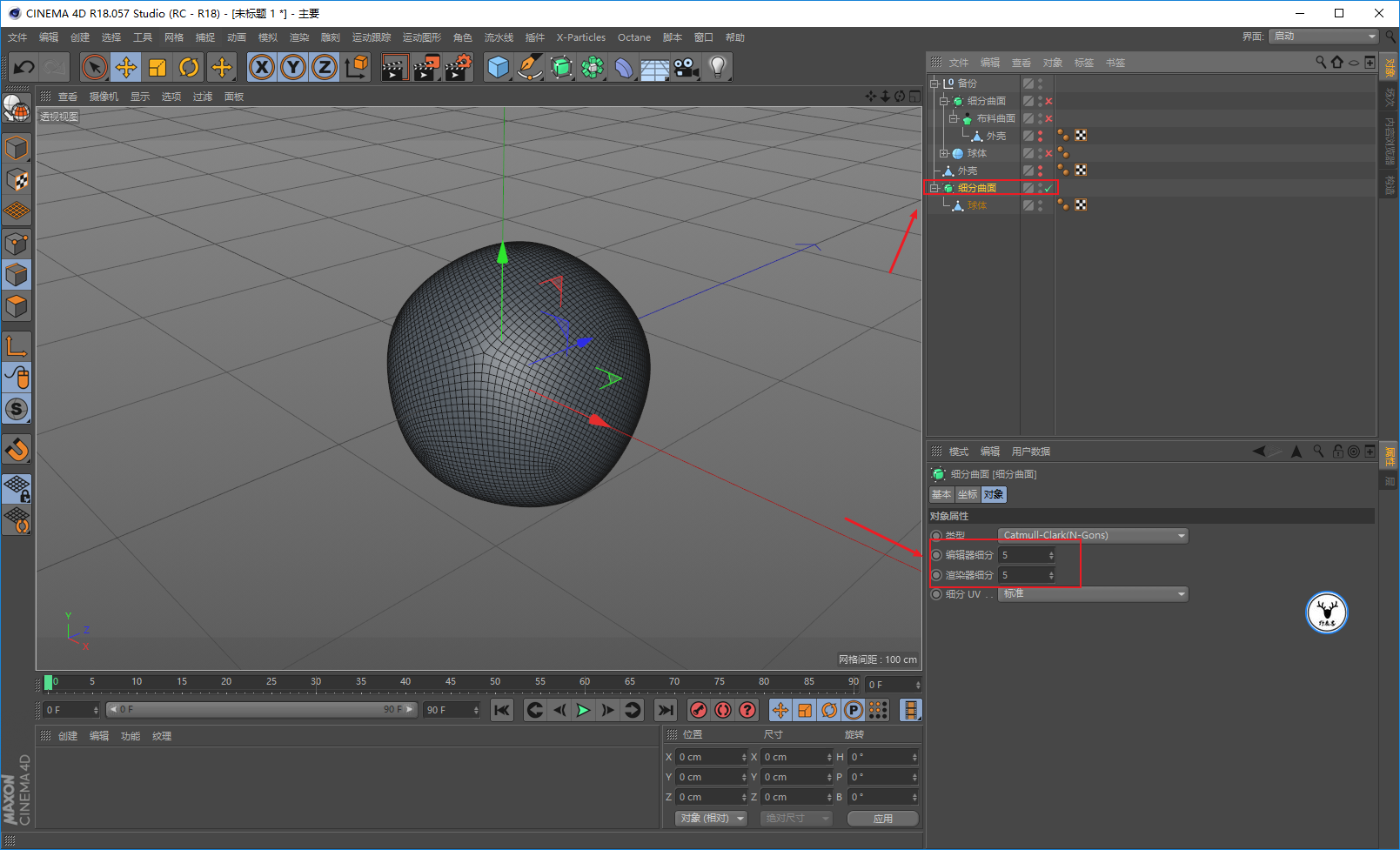This screenshot has width=1400, height=850.
Task: Open material manager 创建 menu
Action: 68,736
